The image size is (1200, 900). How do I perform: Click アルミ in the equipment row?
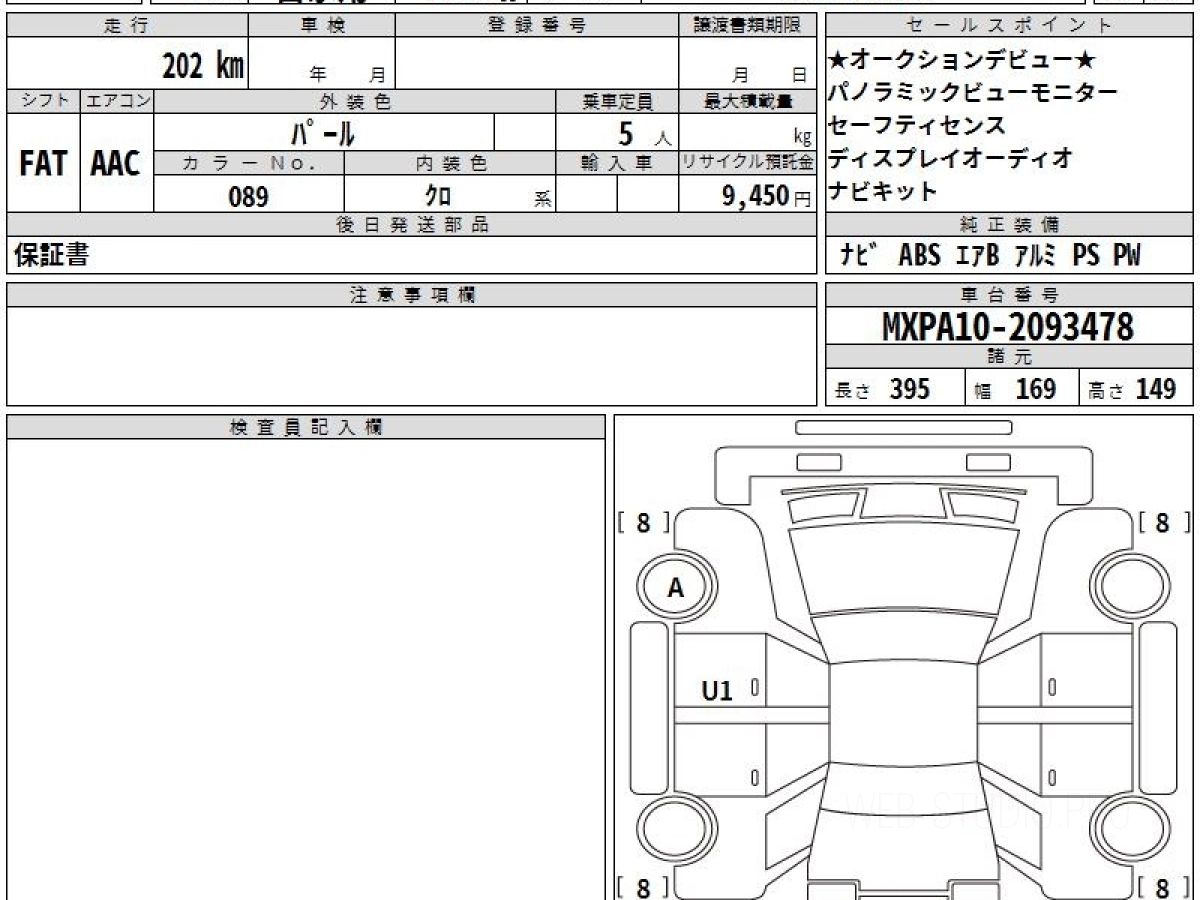pos(1035,257)
